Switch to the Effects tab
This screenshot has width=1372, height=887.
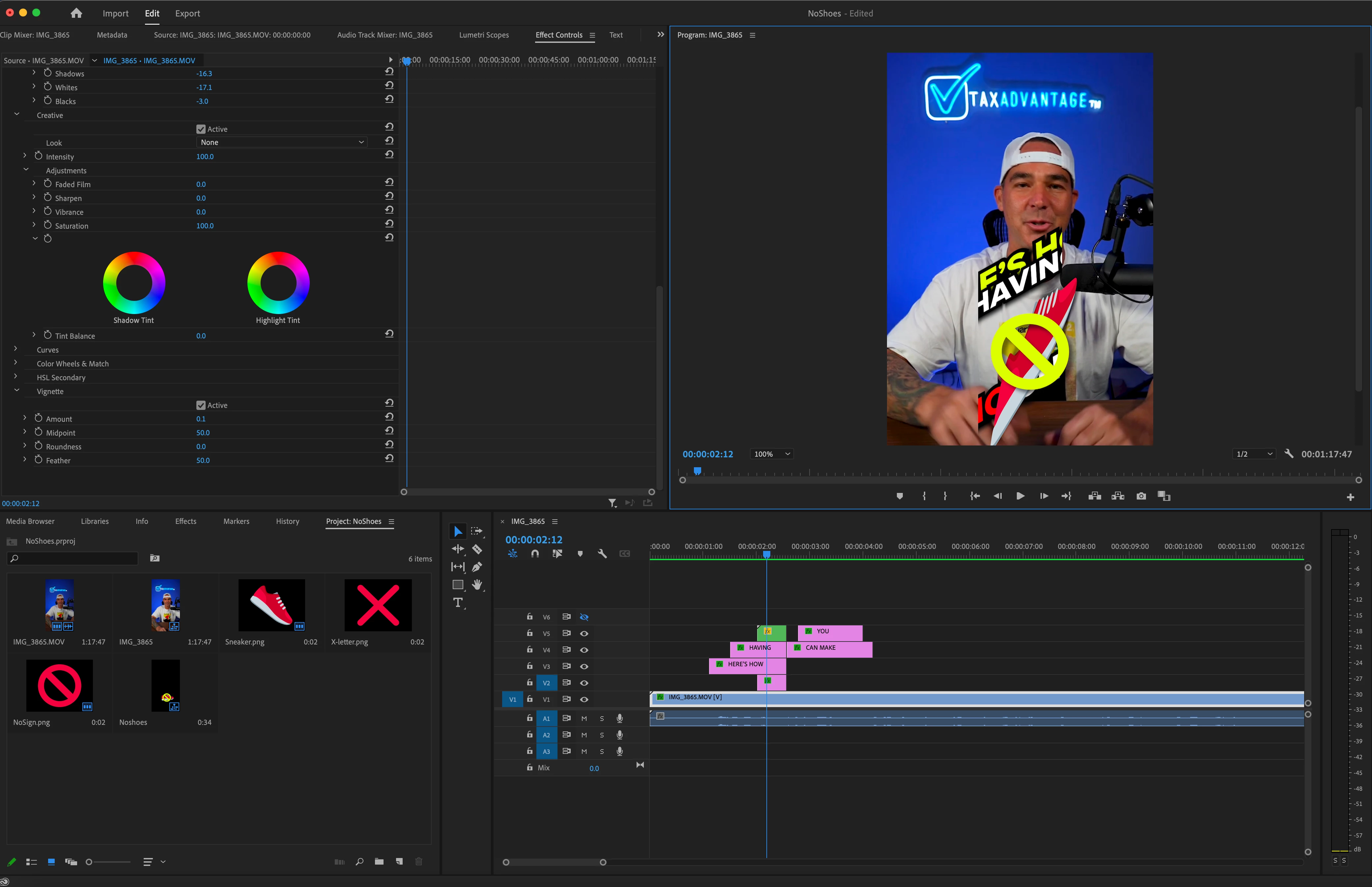pos(186,521)
